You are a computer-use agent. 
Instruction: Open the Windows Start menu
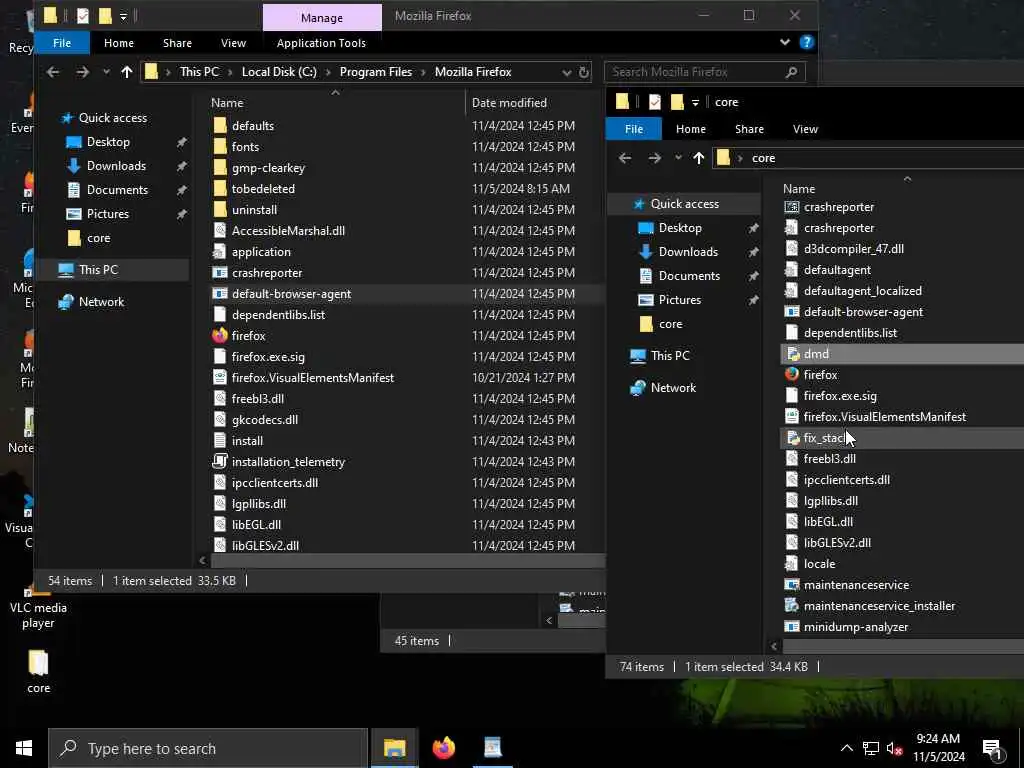pos(24,748)
